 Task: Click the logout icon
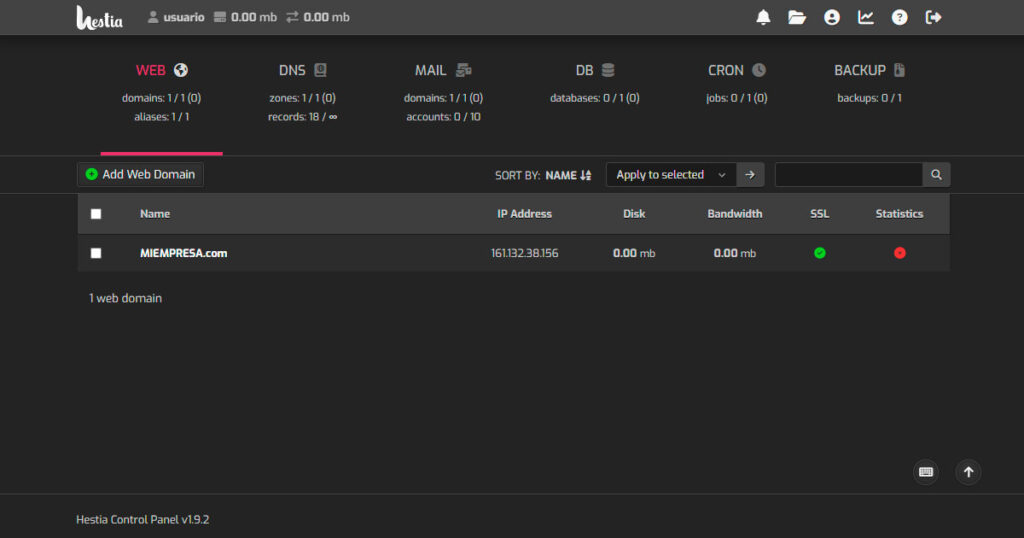[x=934, y=17]
